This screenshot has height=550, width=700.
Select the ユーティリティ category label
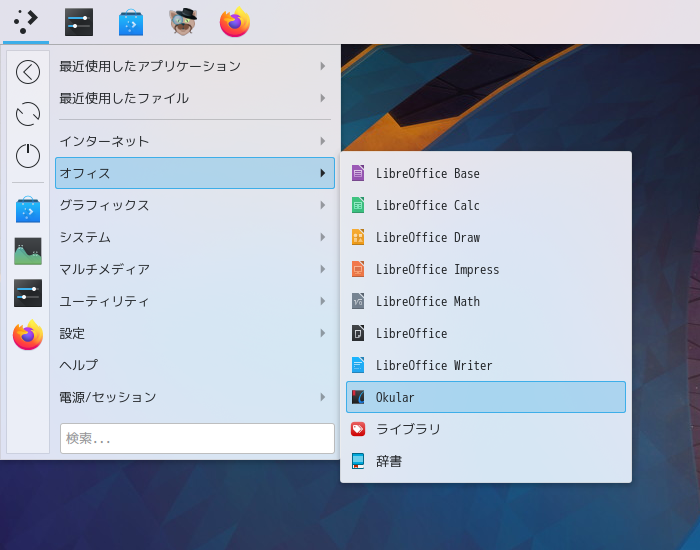104,301
